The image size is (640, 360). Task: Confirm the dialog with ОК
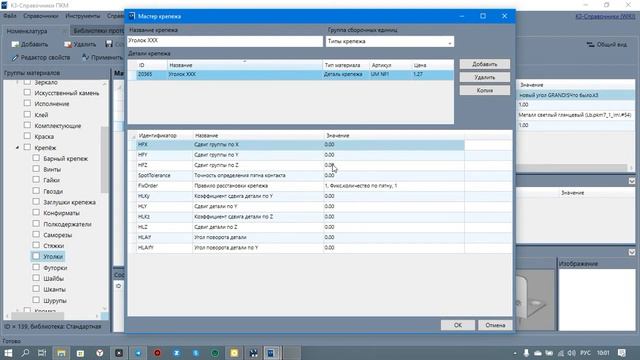pyautogui.click(x=458, y=325)
